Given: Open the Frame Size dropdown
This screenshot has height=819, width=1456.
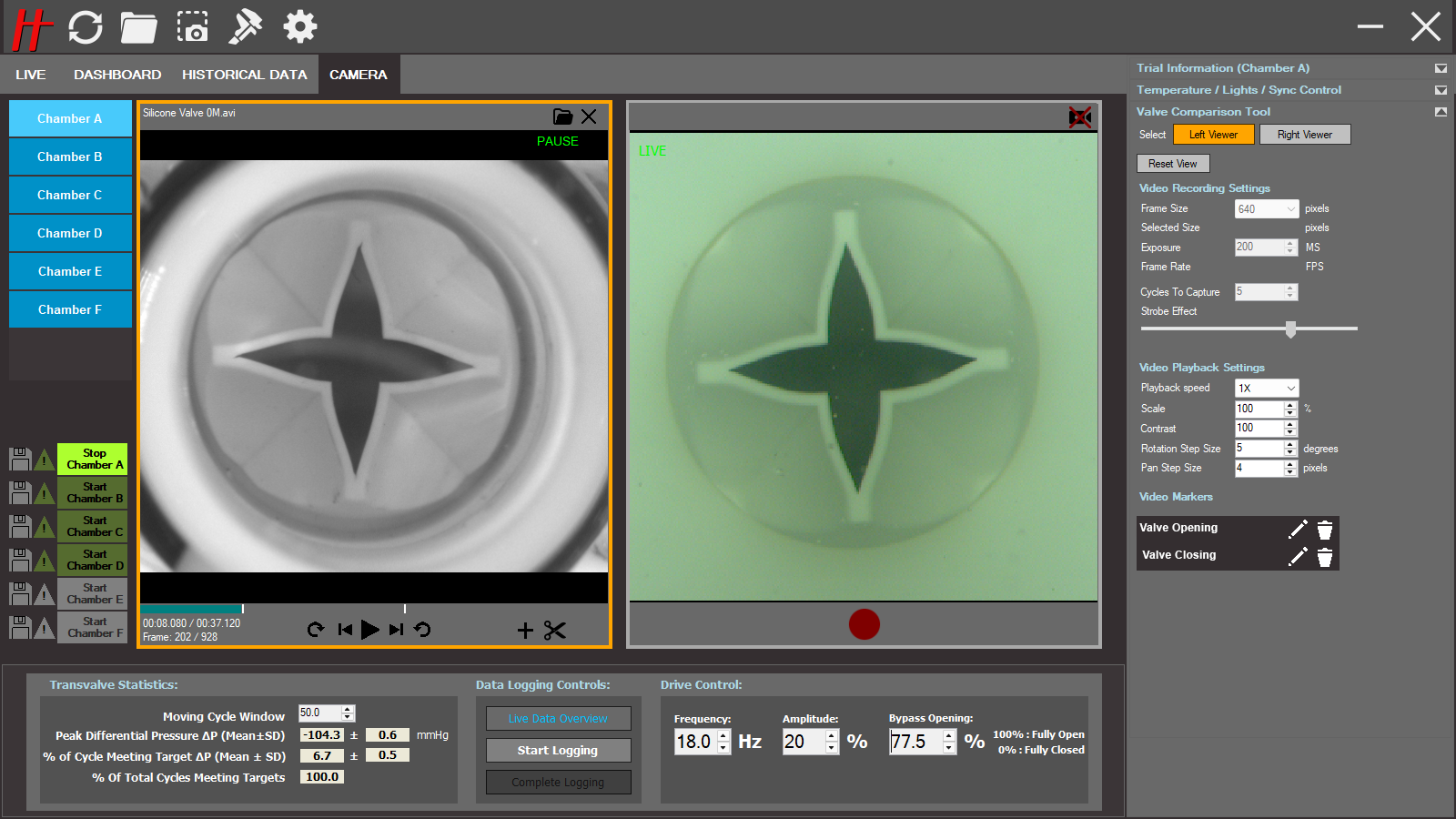Looking at the screenshot, I should point(1266,209).
